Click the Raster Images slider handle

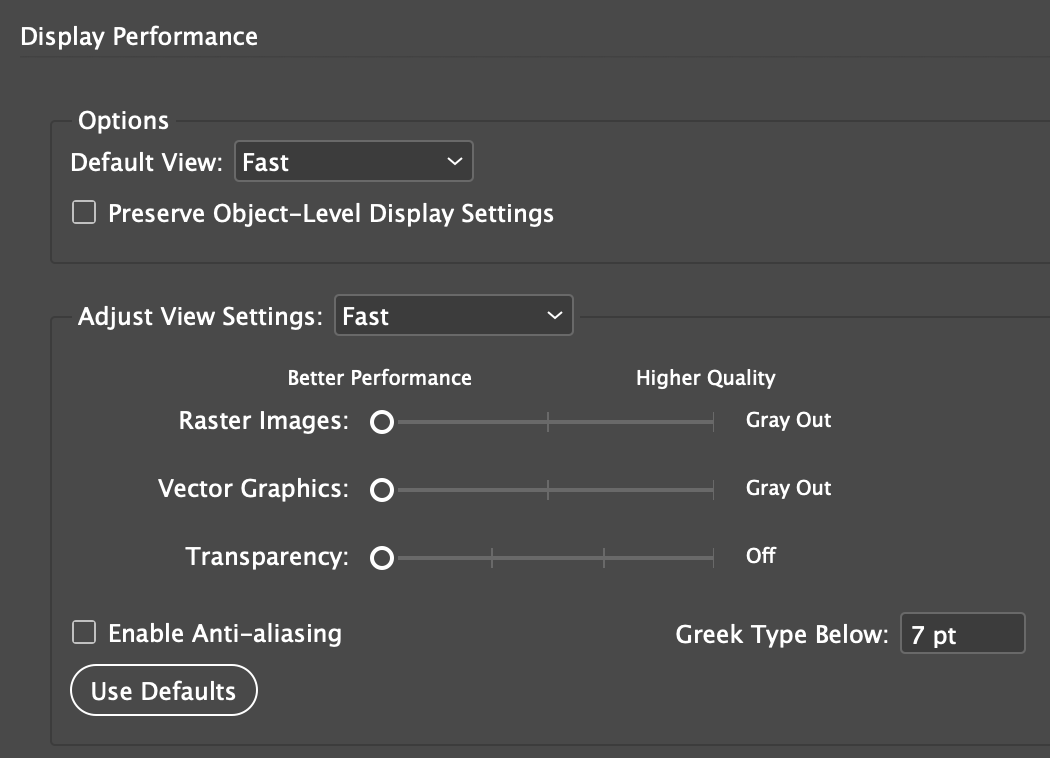(x=381, y=423)
